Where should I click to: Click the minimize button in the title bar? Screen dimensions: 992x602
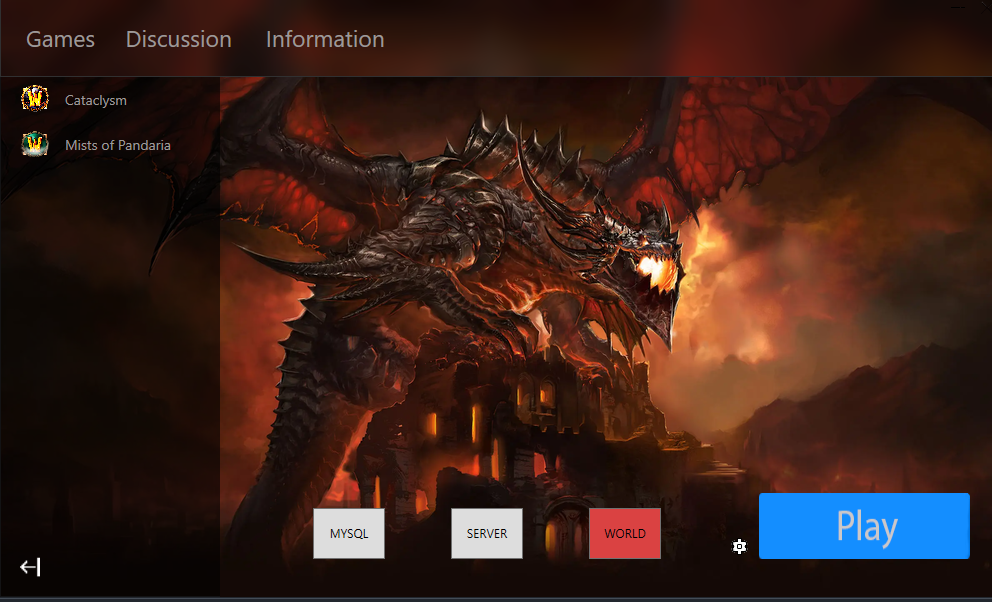point(958,6)
